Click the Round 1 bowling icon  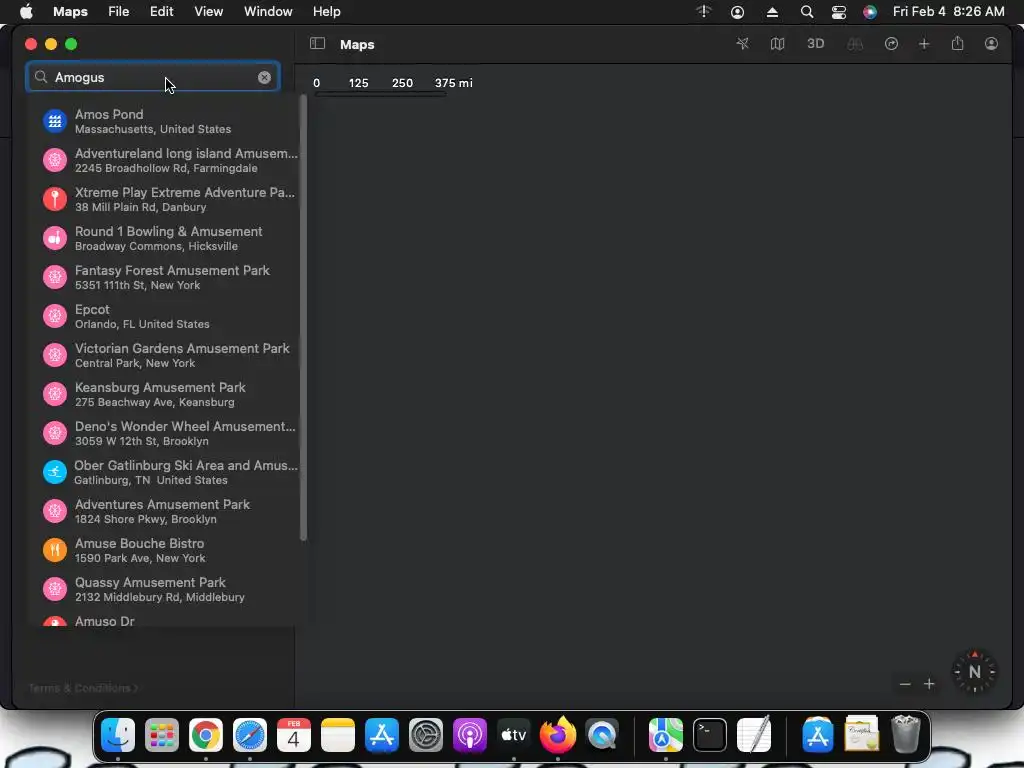point(55,238)
